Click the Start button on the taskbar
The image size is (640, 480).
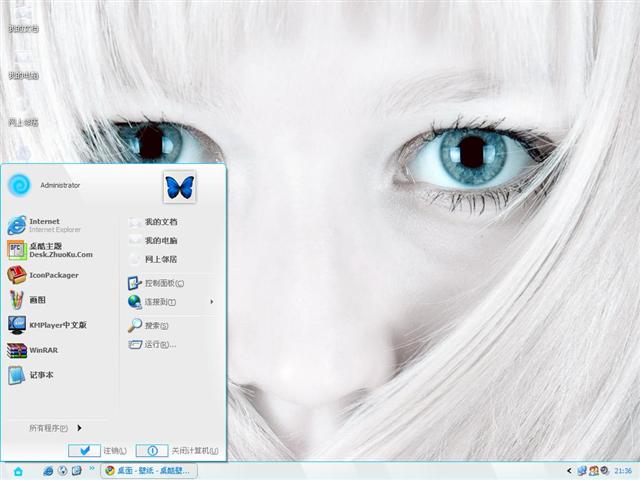(x=17, y=470)
